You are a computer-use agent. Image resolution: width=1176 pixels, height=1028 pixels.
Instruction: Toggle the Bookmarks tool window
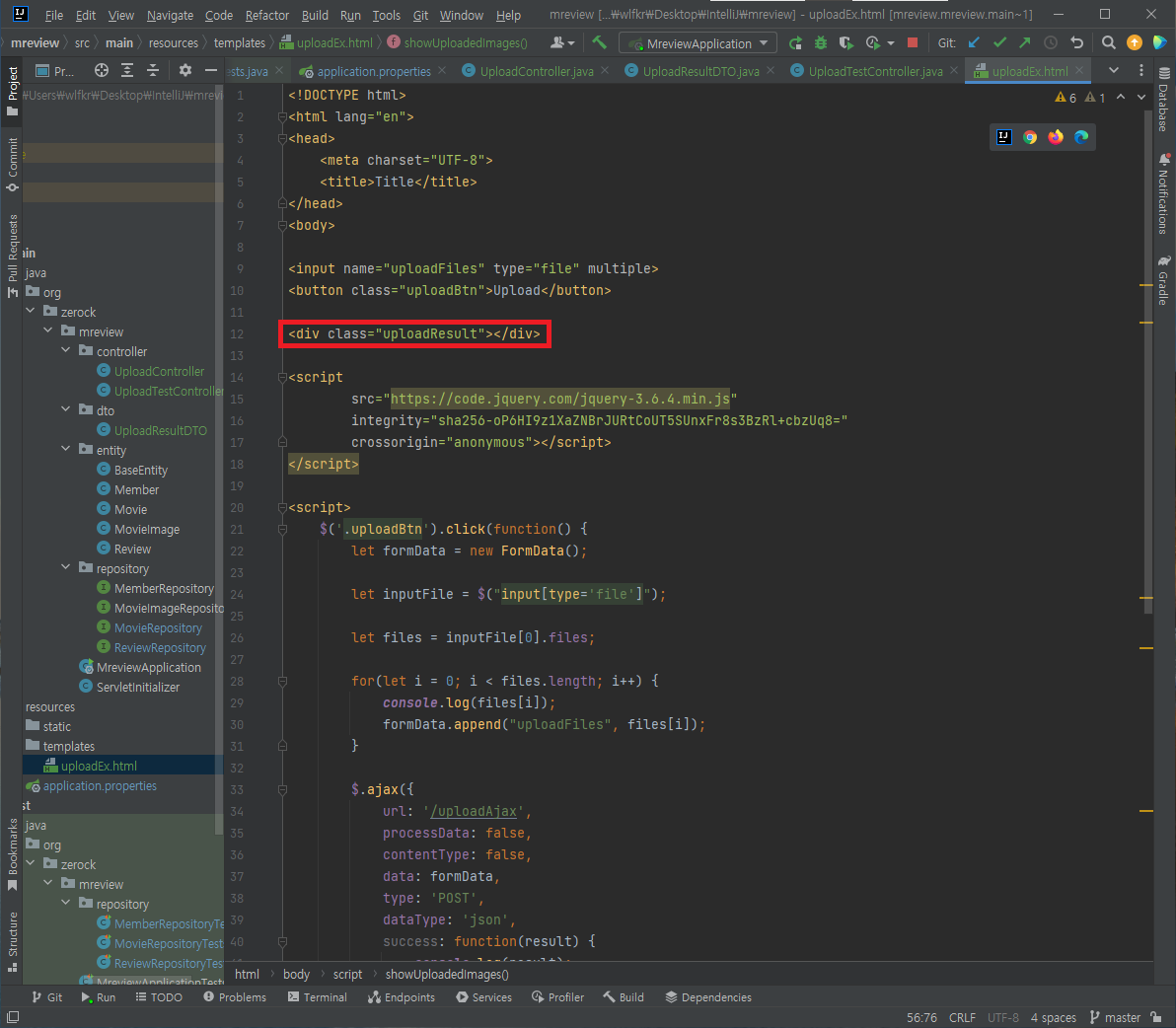click(x=13, y=854)
